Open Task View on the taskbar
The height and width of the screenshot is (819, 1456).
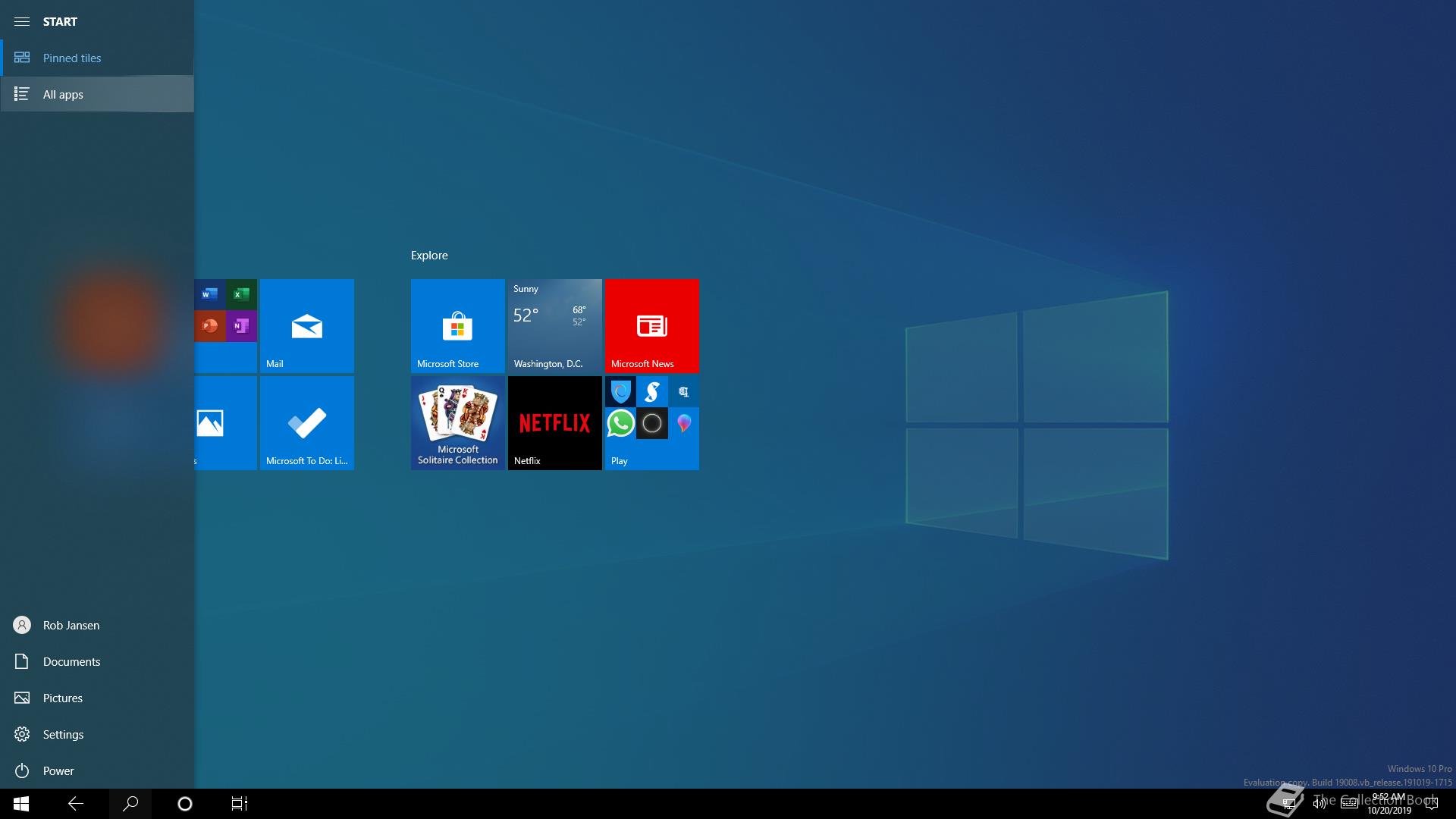point(240,804)
